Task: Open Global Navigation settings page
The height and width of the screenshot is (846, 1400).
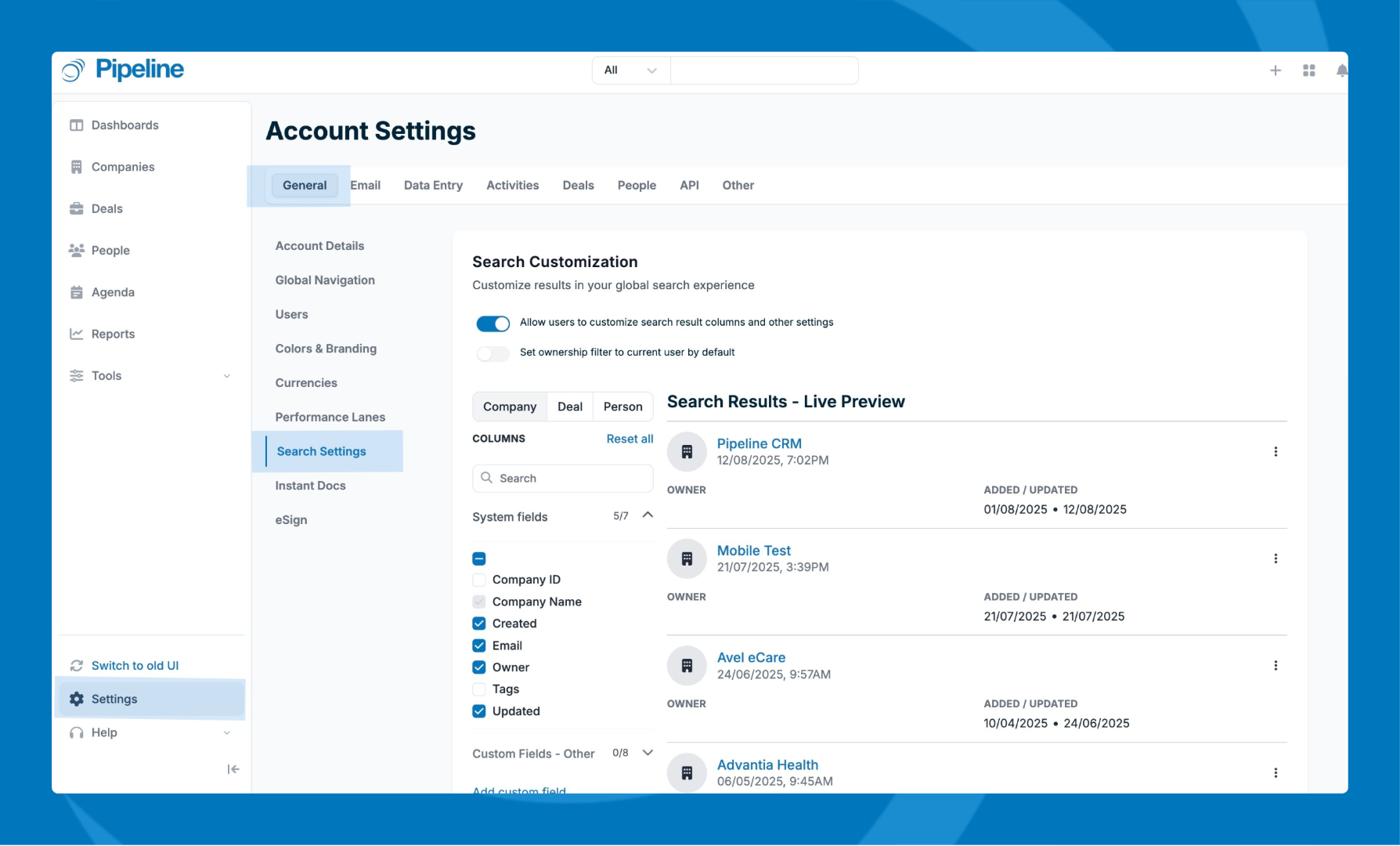Action: 325,280
